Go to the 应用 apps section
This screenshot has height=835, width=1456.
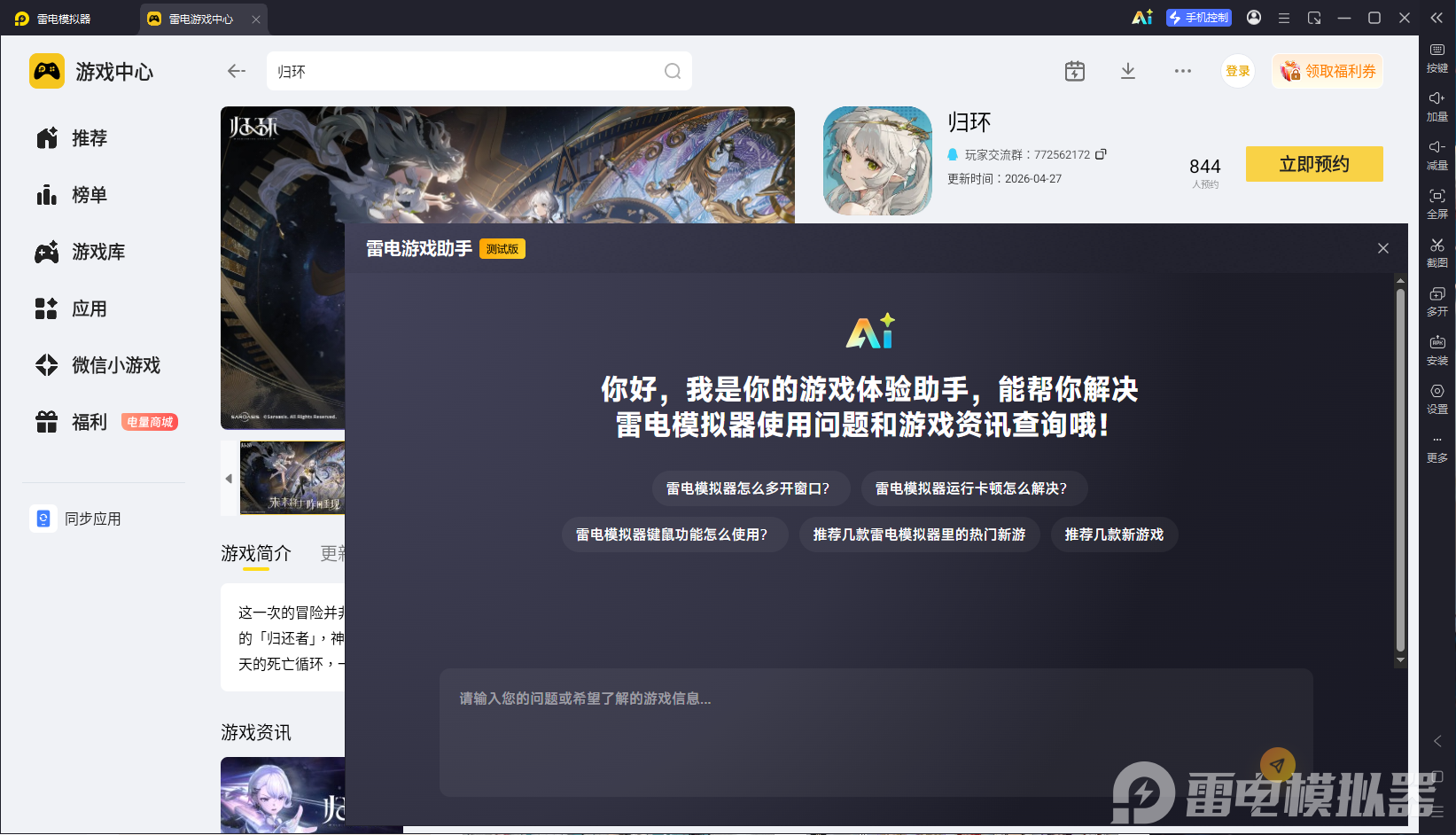click(73, 308)
